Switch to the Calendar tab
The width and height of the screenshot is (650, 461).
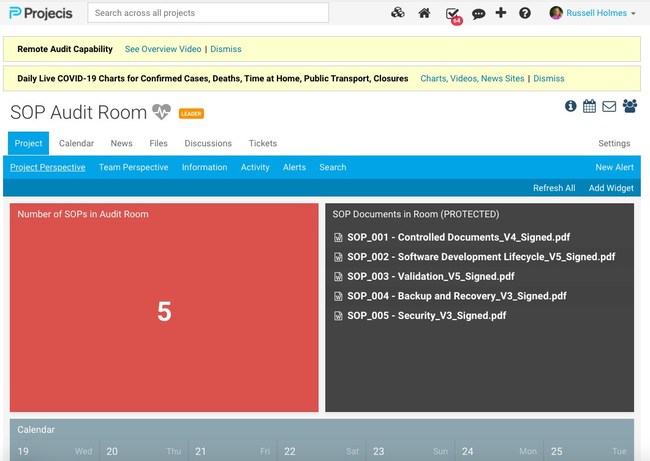tap(76, 143)
